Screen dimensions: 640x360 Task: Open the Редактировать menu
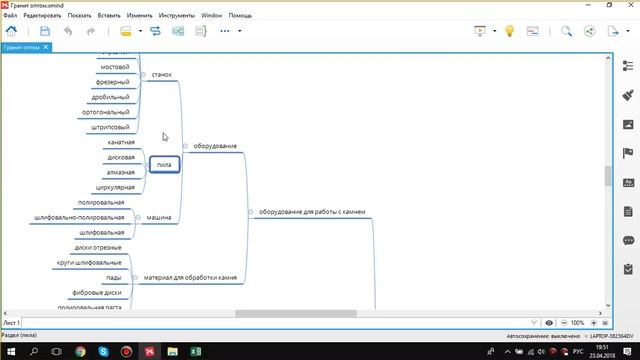pos(42,16)
